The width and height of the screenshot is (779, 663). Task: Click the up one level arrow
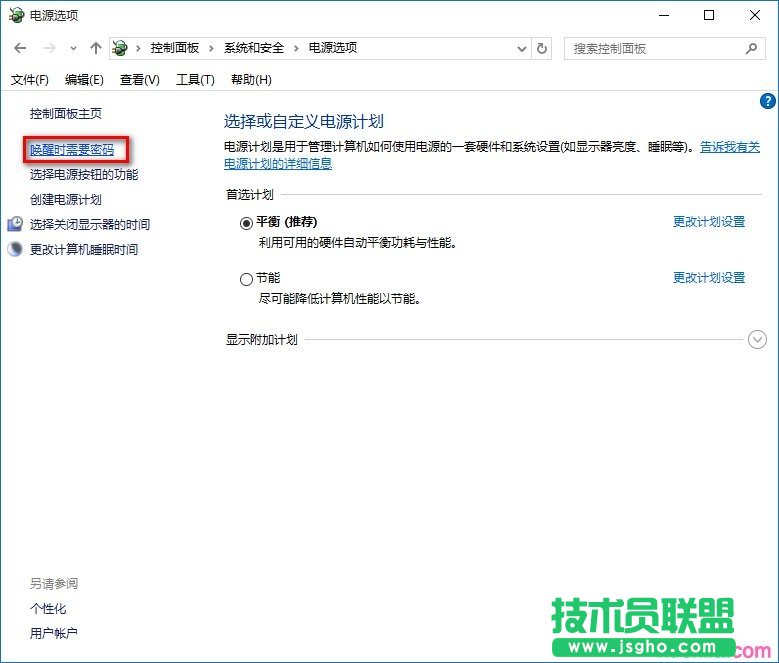[x=96, y=48]
